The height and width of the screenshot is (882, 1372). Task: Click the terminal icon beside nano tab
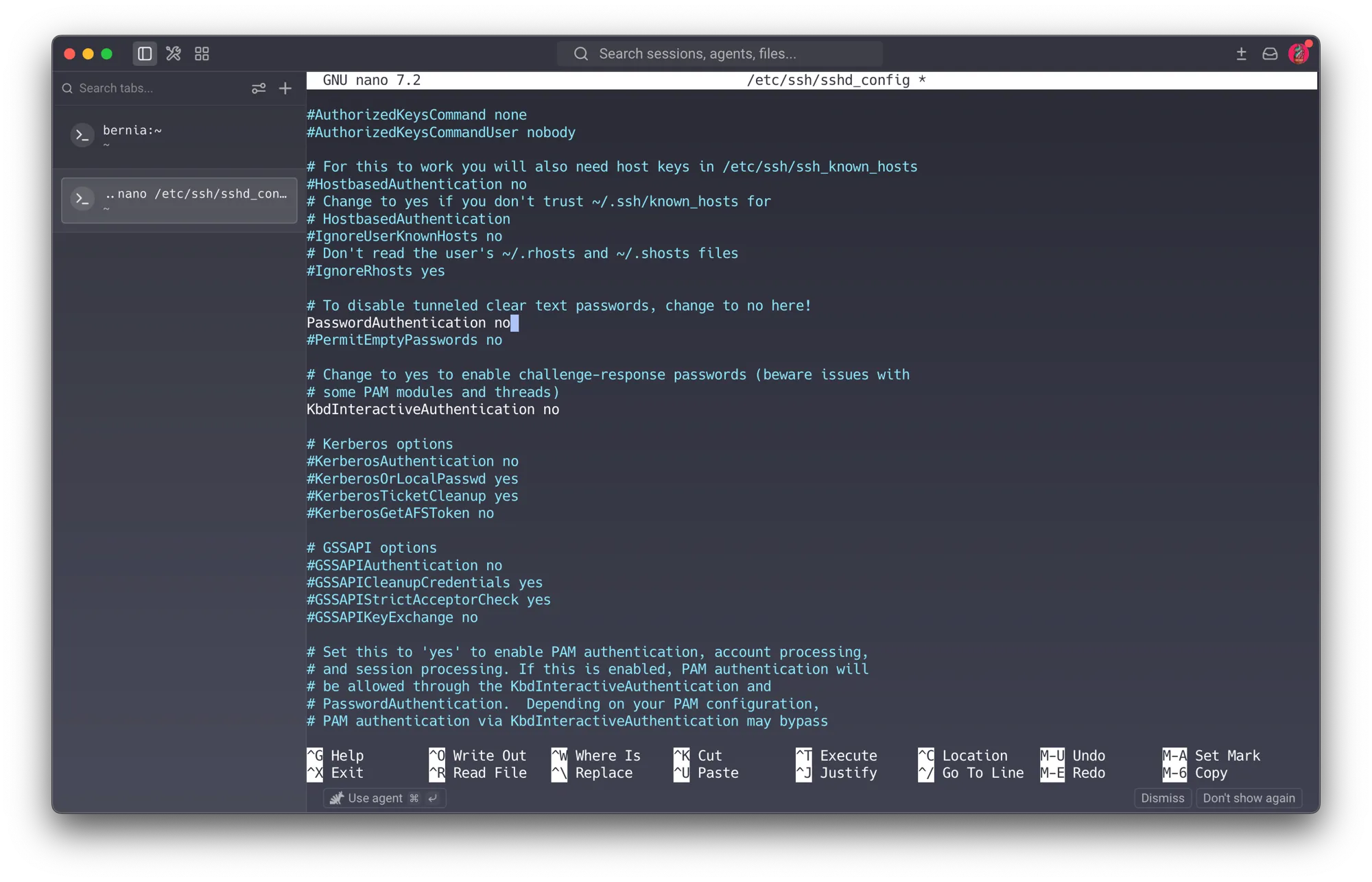coord(82,200)
